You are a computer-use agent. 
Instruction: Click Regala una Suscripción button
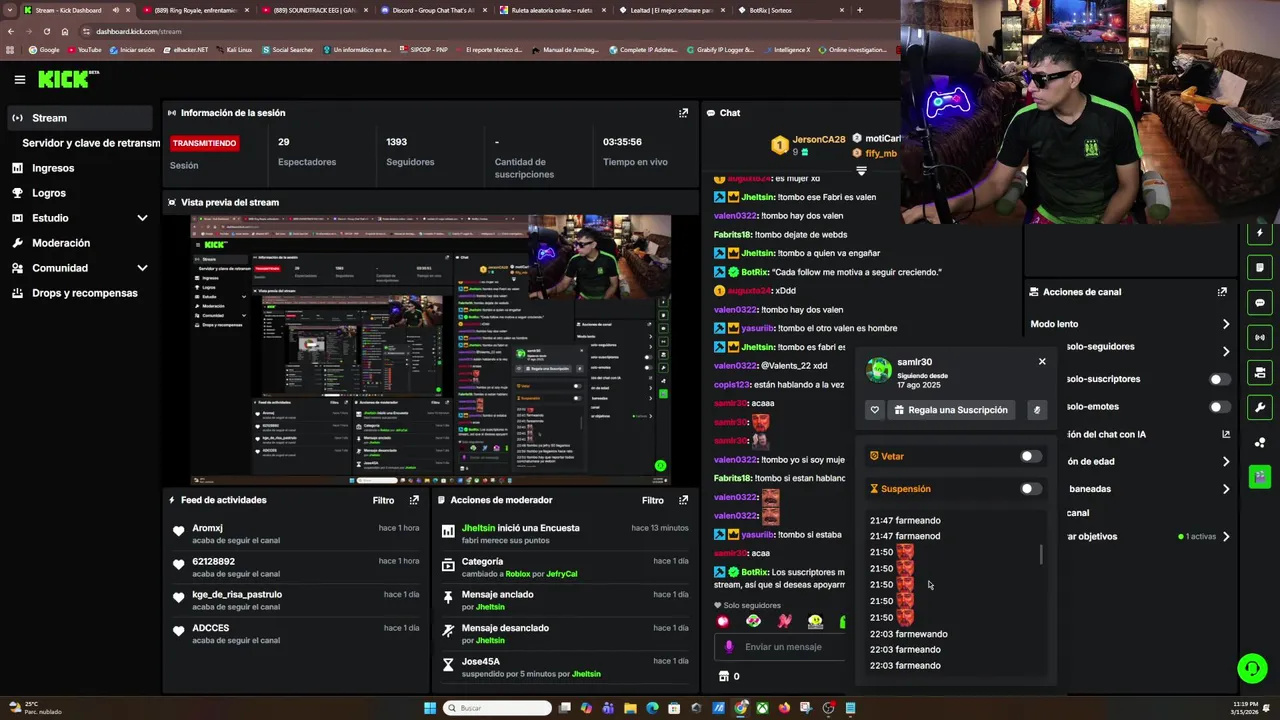click(x=952, y=410)
